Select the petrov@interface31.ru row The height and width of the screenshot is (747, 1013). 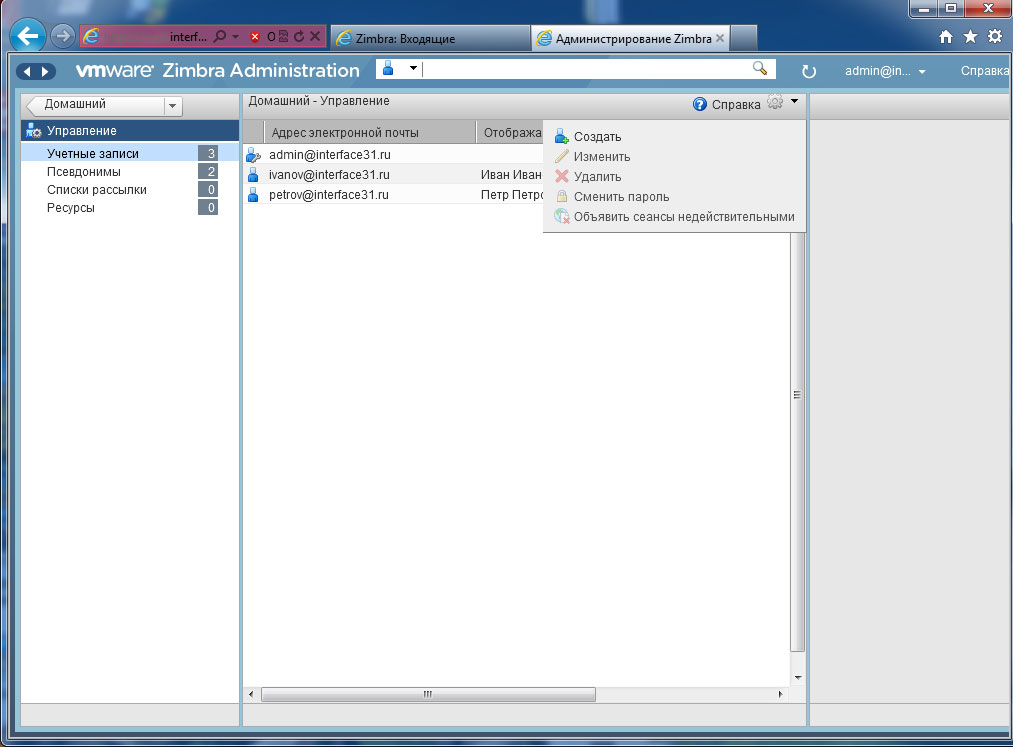coord(393,195)
